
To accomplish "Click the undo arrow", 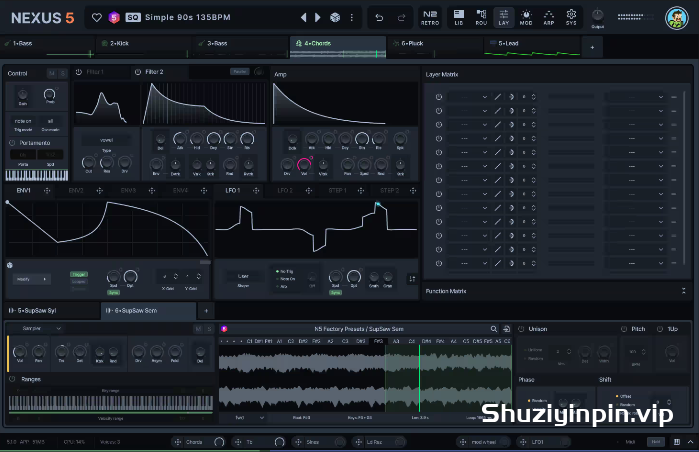I will (379, 17).
